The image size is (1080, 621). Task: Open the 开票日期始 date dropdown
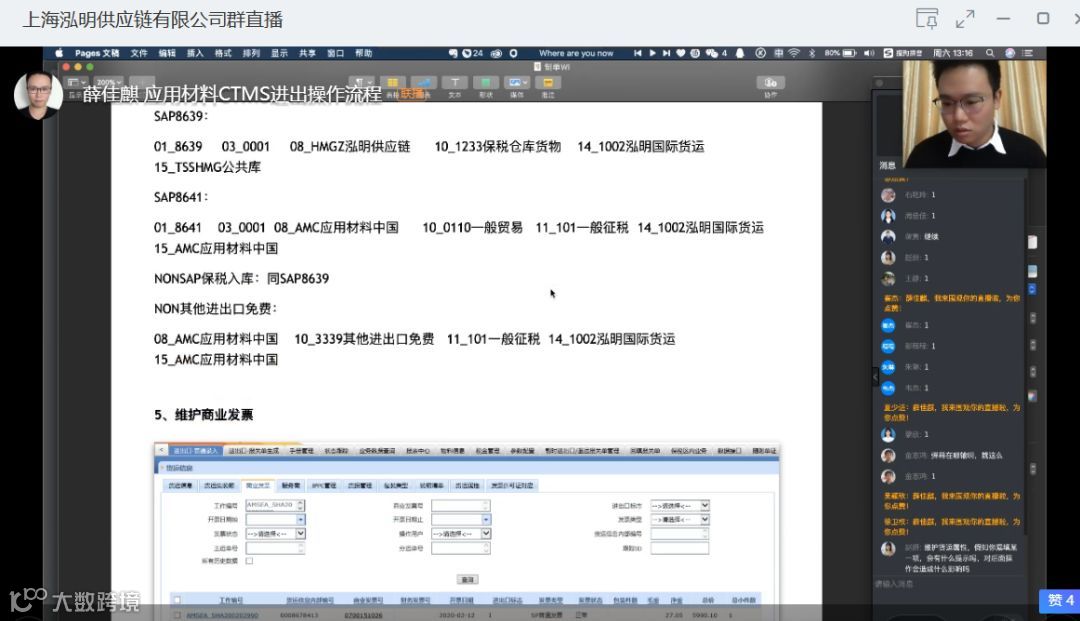point(301,520)
